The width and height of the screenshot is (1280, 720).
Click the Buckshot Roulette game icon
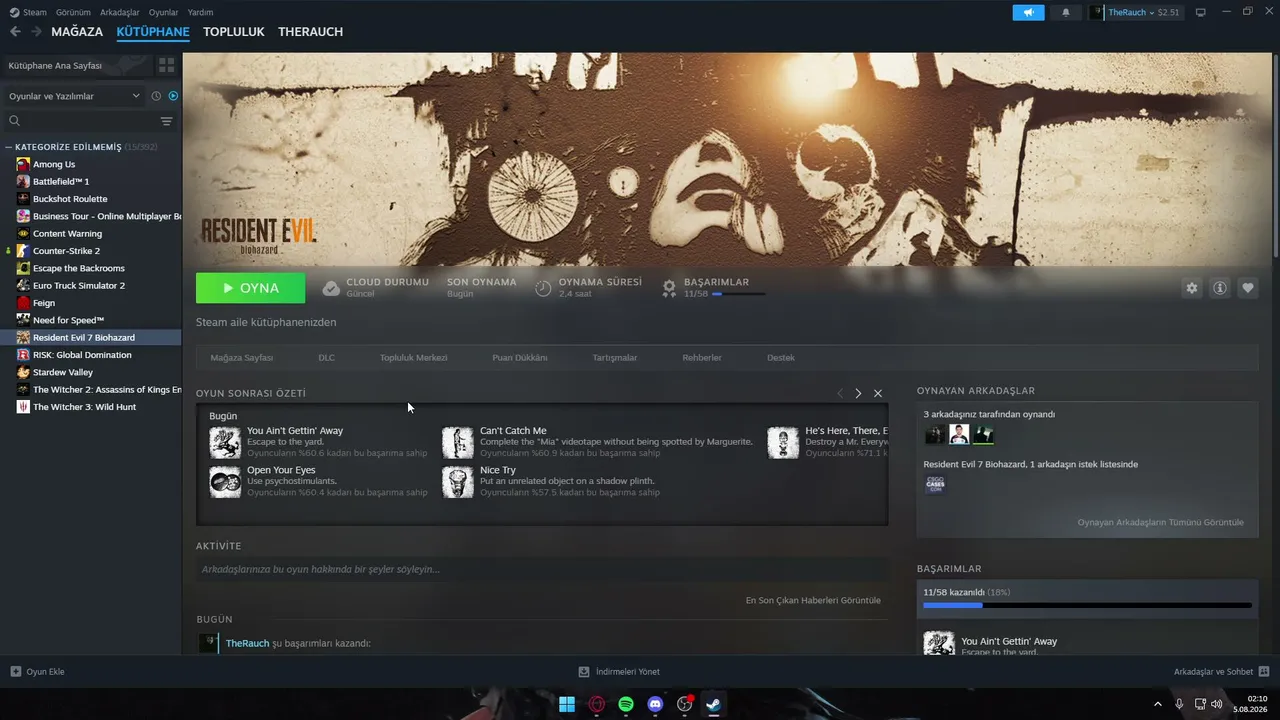pos(23,199)
